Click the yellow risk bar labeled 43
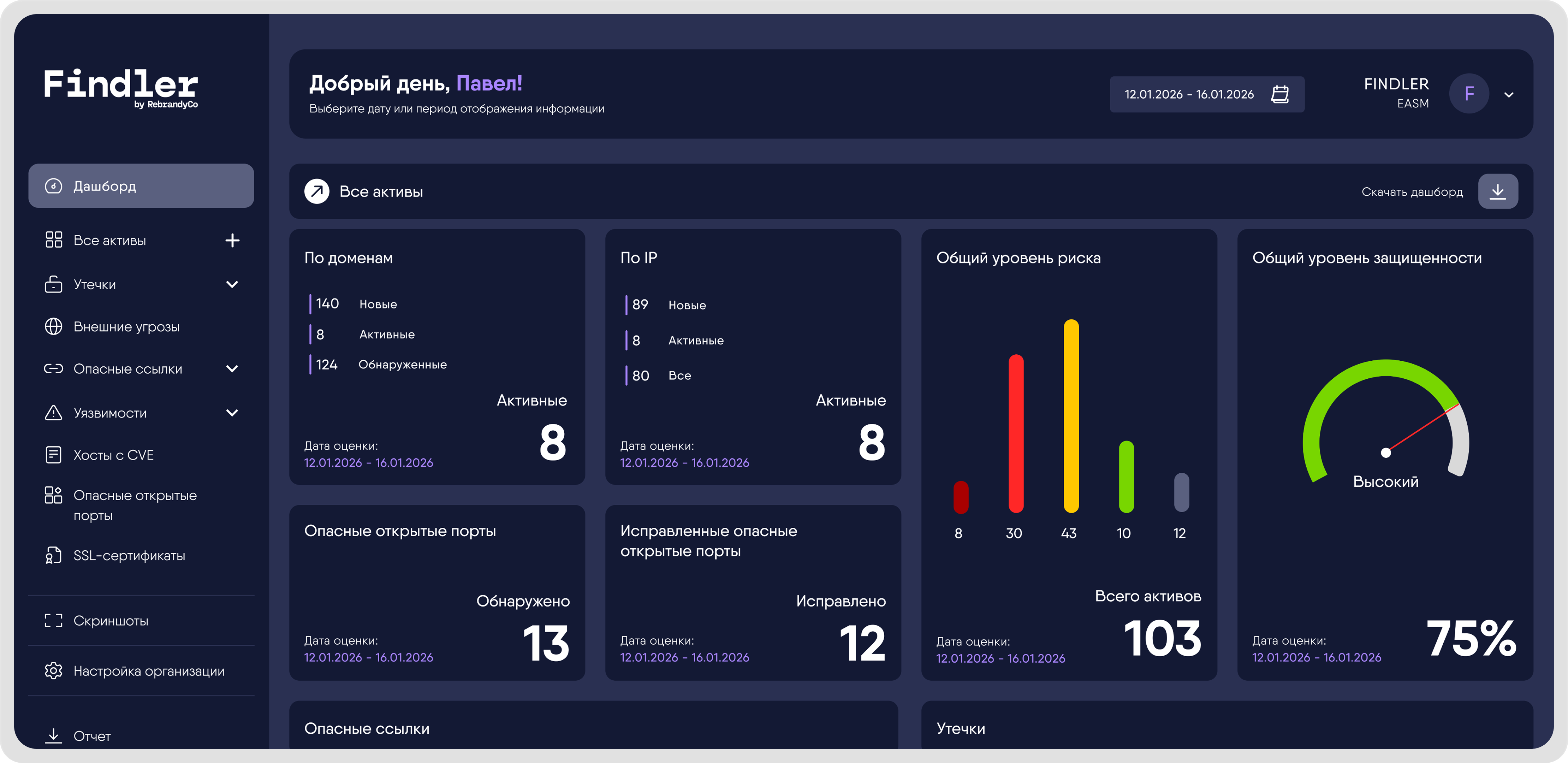Viewport: 1568px width, 763px height. pyautogui.click(x=1071, y=416)
